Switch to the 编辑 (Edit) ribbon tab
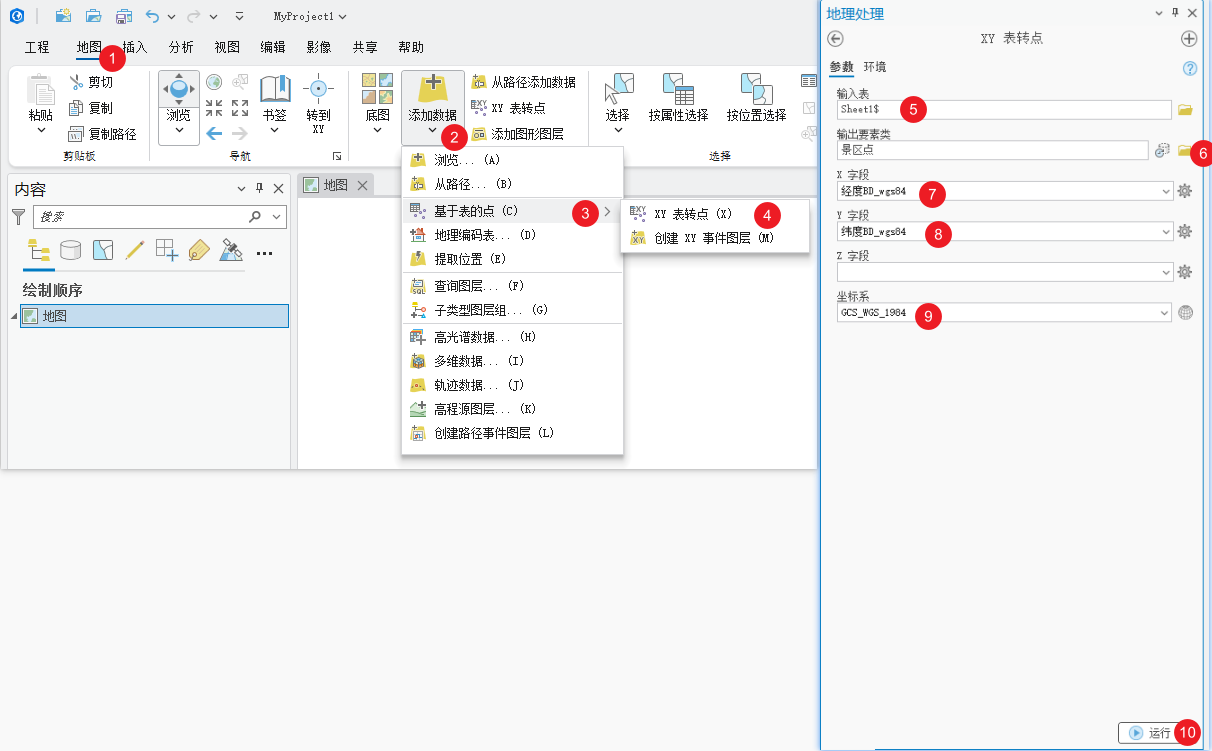Image resolution: width=1212 pixels, height=751 pixels. [x=273, y=47]
